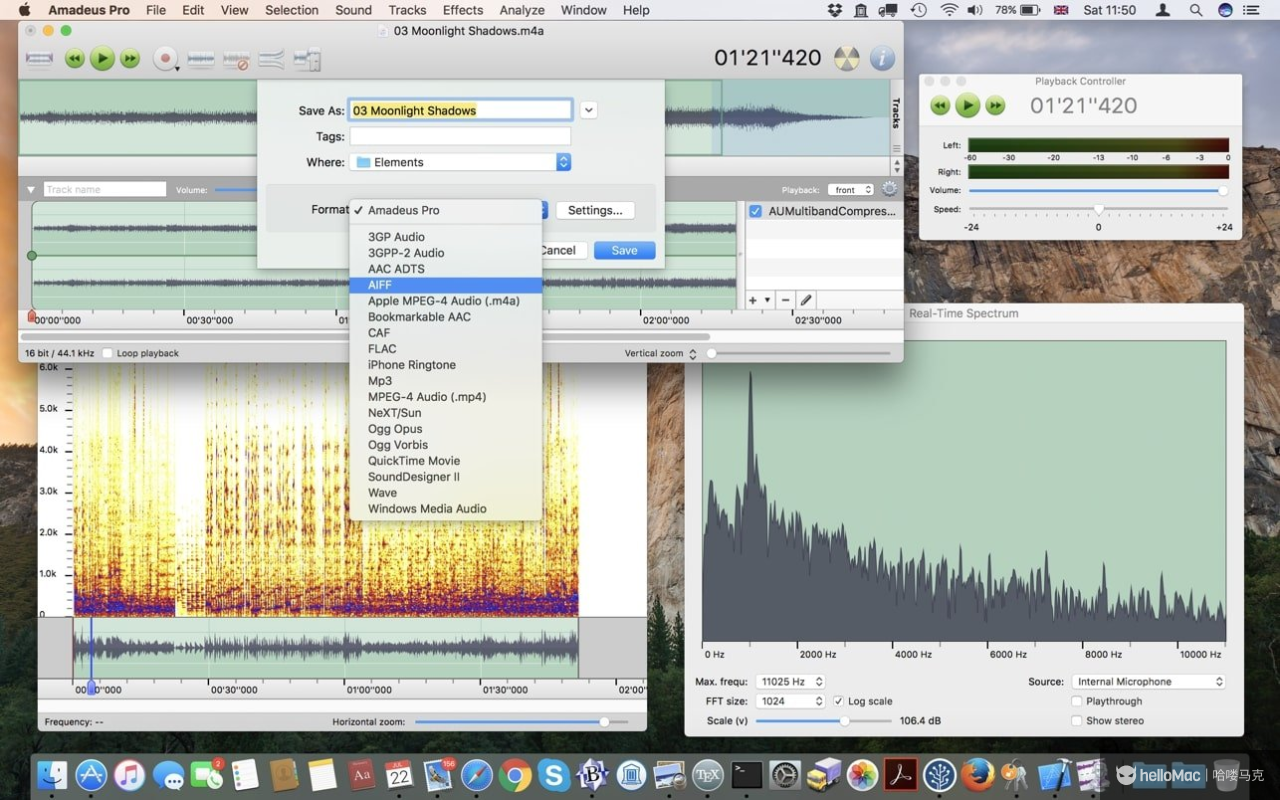Enable the Loop playback checkbox
Screen dimensions: 1280x800
(107, 353)
